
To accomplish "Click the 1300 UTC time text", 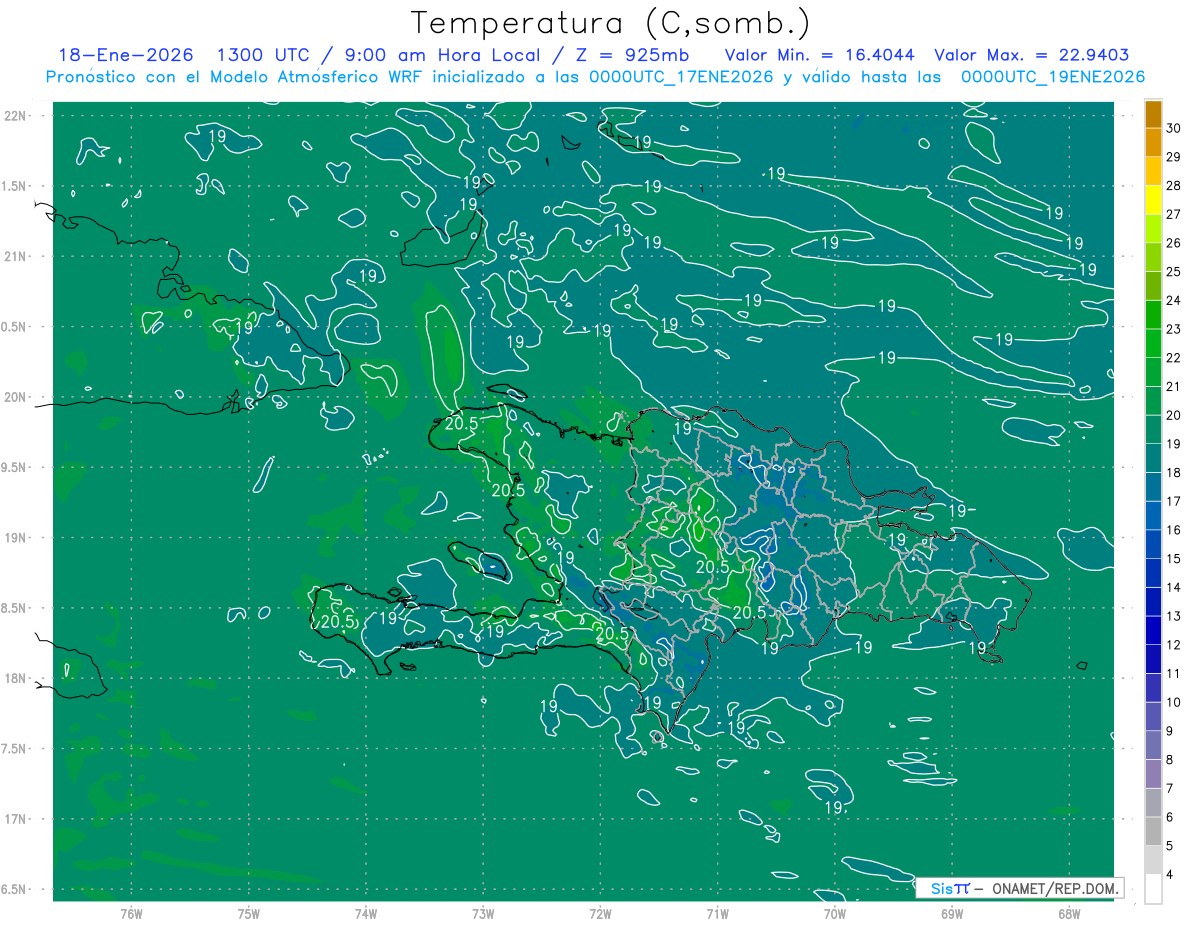I will 265,55.
